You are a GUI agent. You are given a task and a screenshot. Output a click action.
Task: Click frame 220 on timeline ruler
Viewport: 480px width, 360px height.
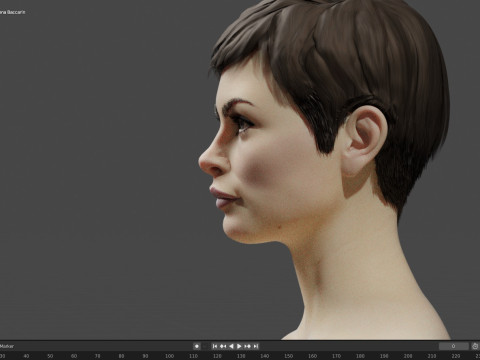click(456, 356)
